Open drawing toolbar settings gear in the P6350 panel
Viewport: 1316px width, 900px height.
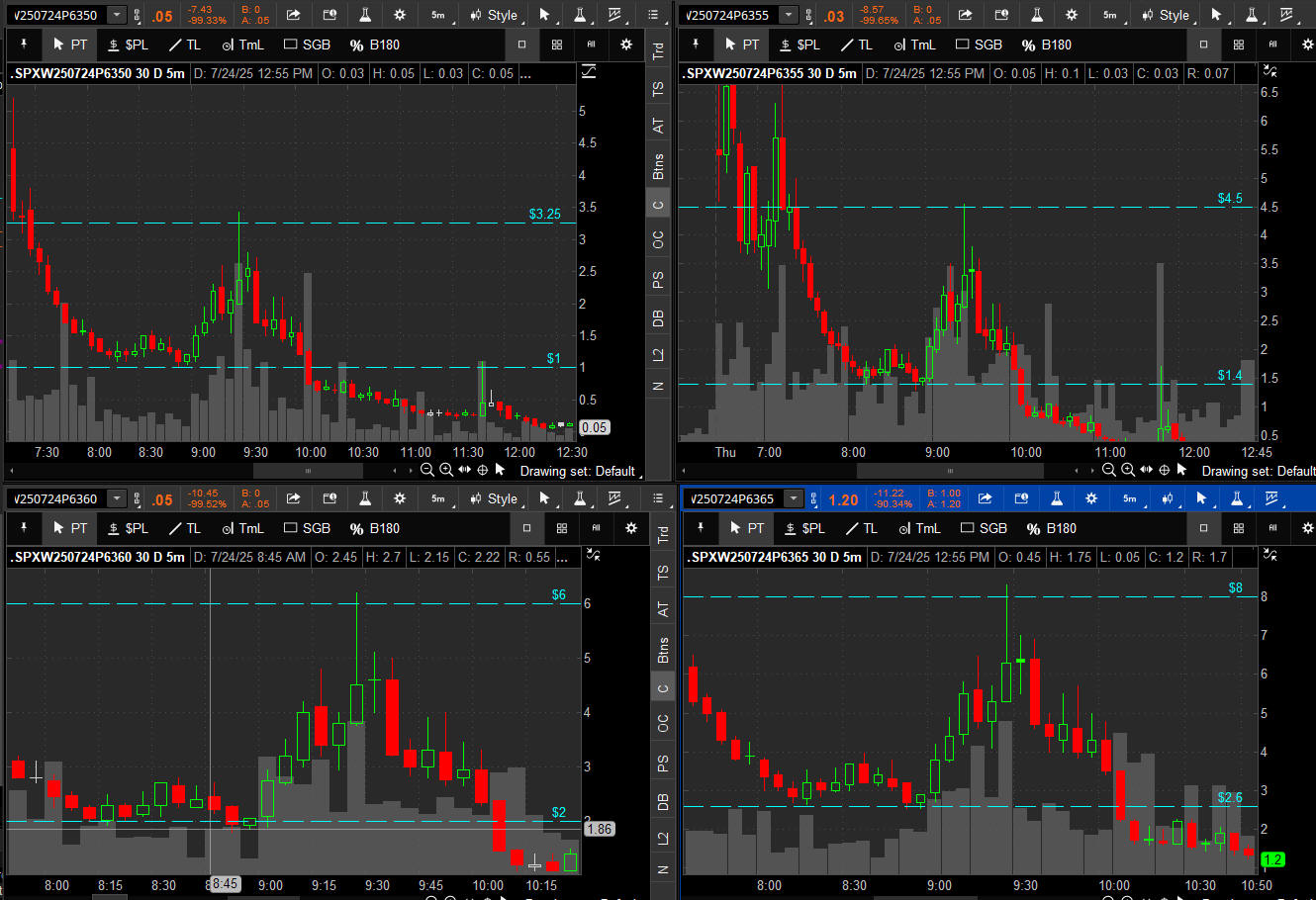[626, 45]
